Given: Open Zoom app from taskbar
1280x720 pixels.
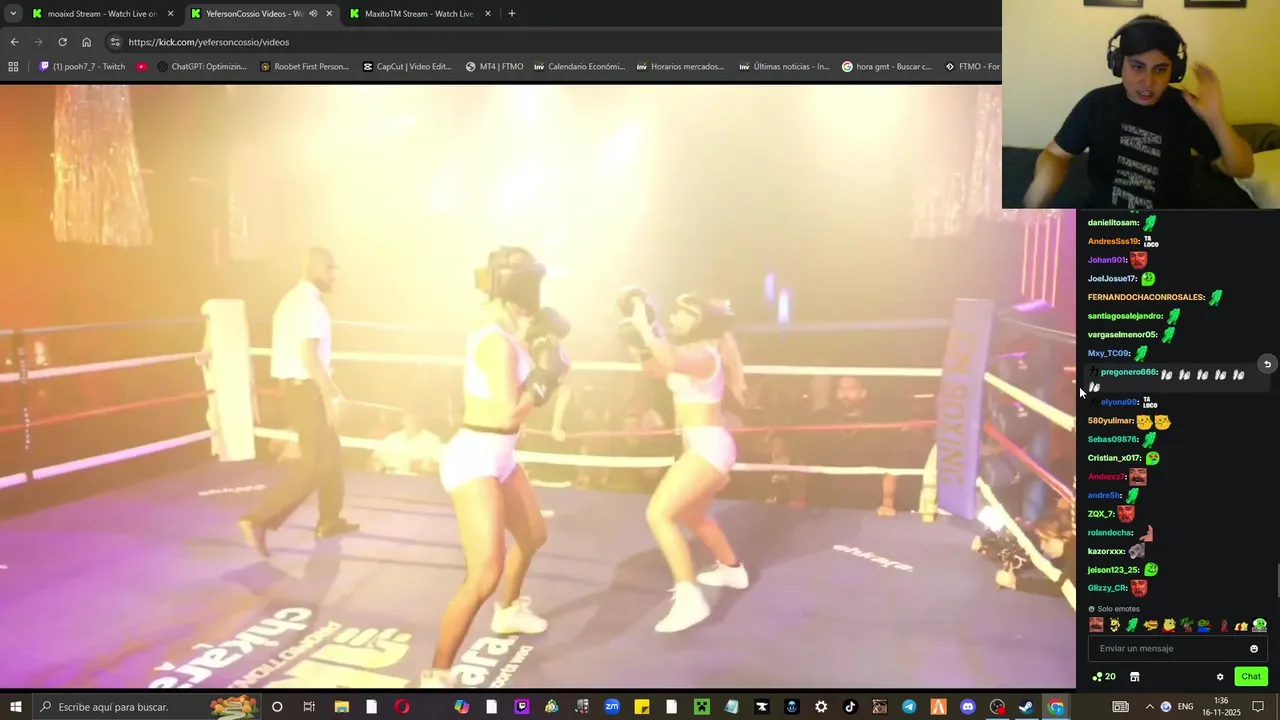Looking at the screenshot, I should coord(612,707).
